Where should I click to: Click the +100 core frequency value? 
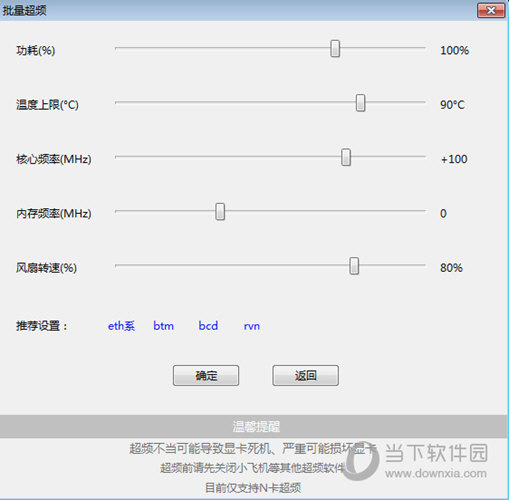pos(454,159)
